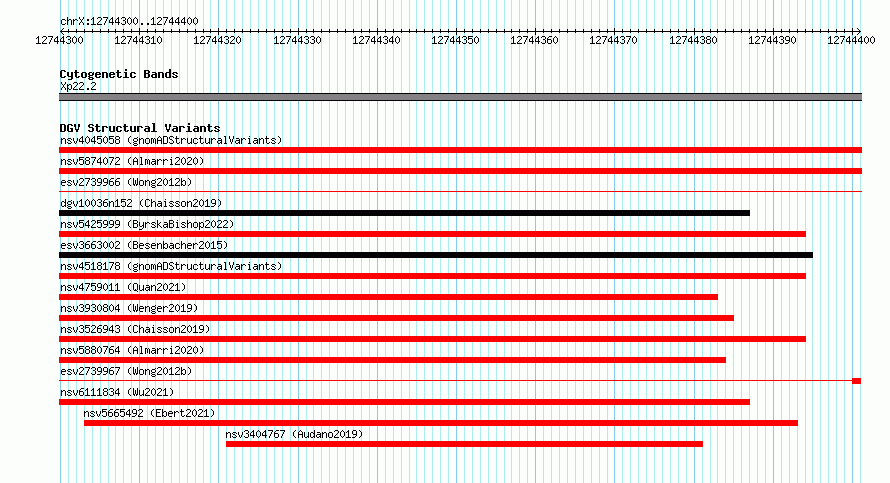
Task: Select the nsv5874072 red variant bar
Action: [x=460, y=171]
